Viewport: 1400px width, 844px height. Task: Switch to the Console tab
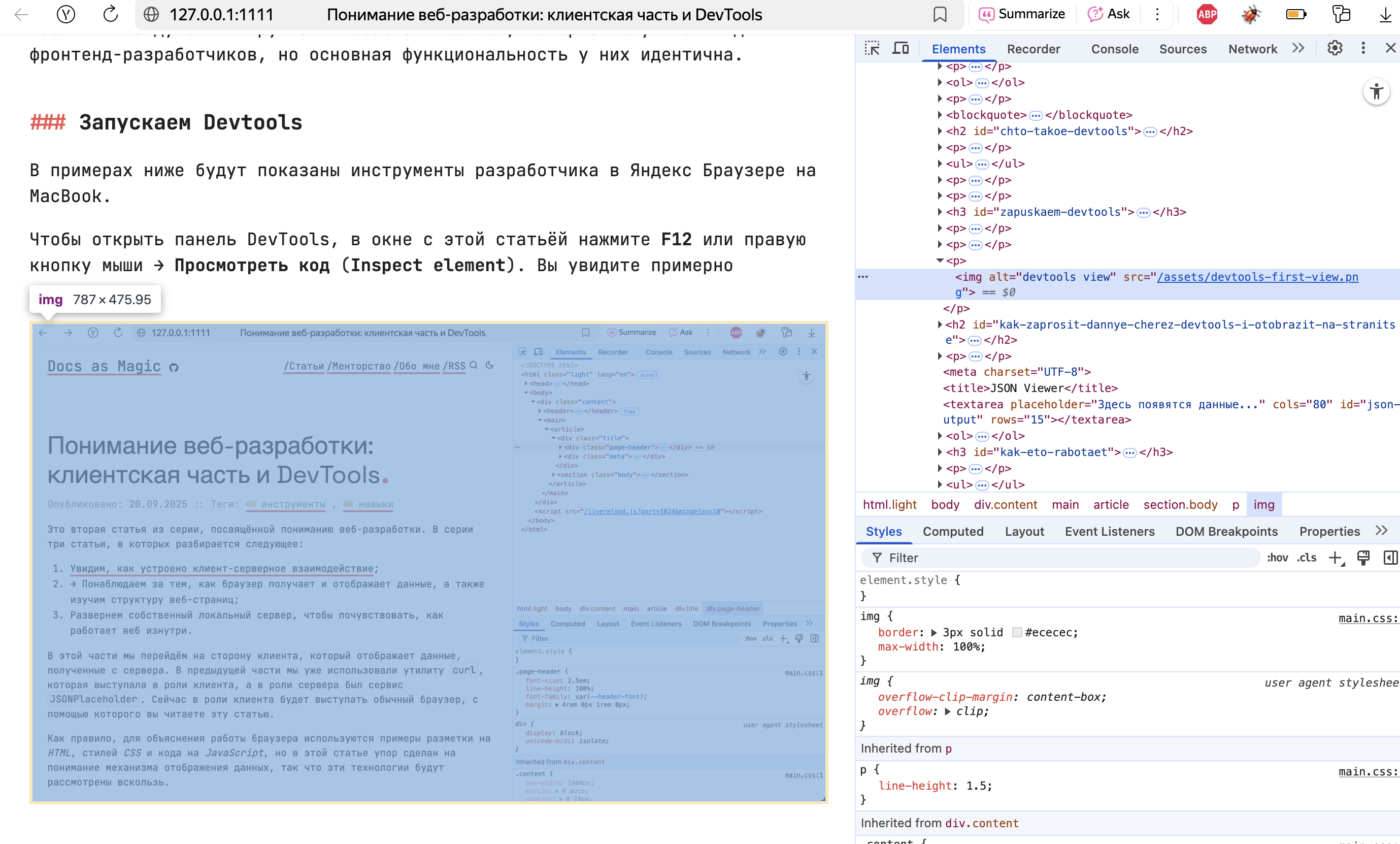1114,49
